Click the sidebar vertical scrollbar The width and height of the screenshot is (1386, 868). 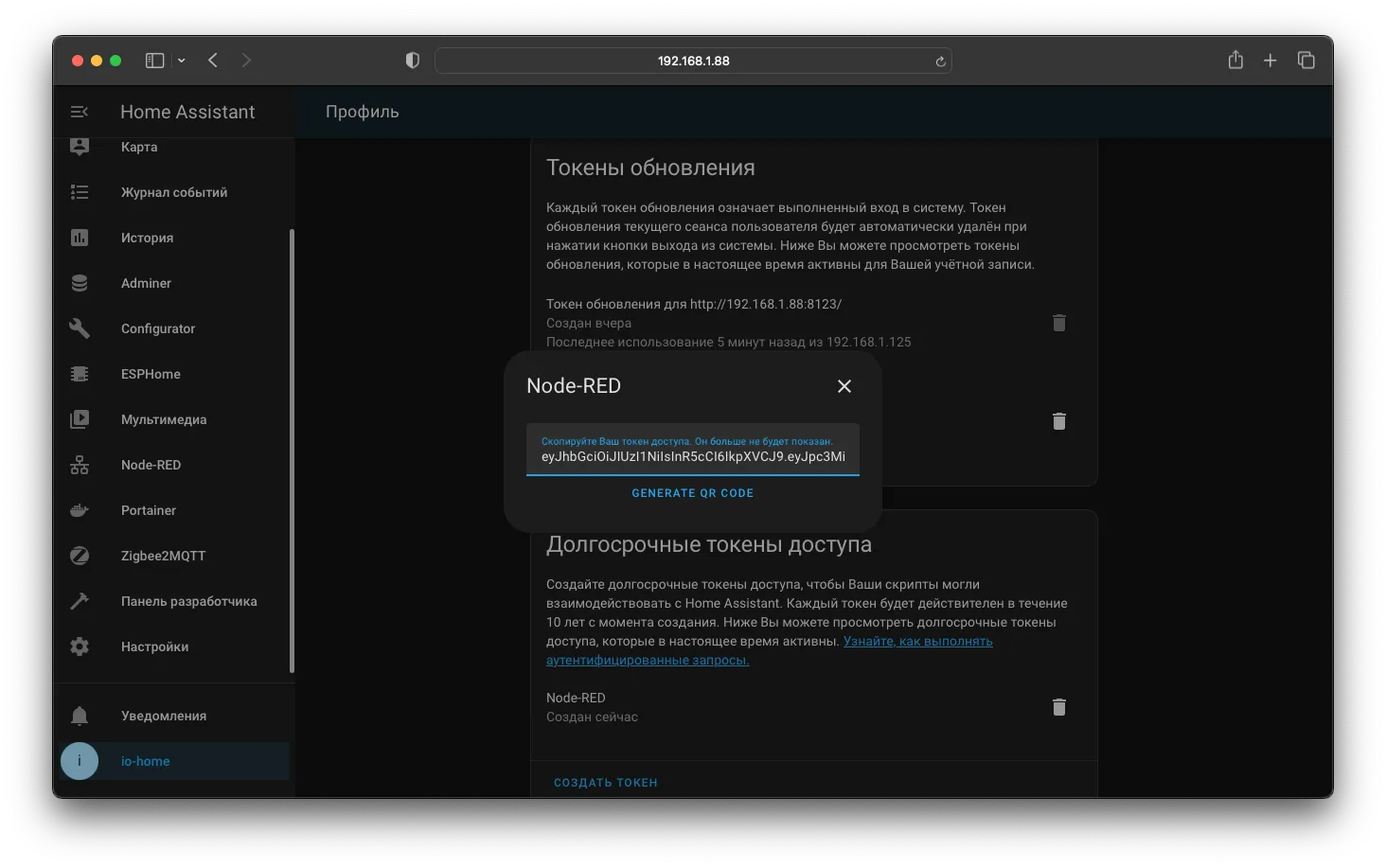pyautogui.click(x=292, y=452)
